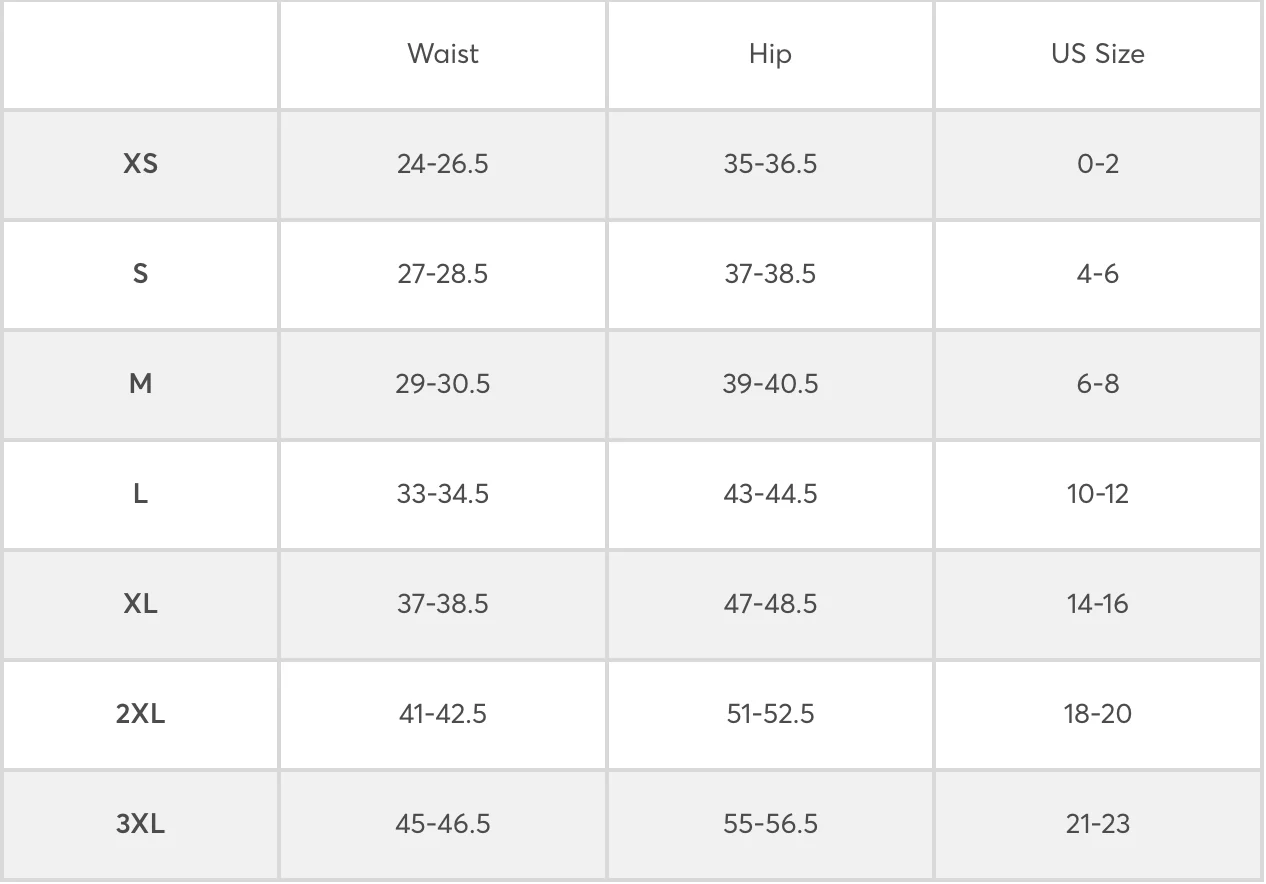Select the L size row label
The width and height of the screenshot is (1266, 884).
coord(141,494)
